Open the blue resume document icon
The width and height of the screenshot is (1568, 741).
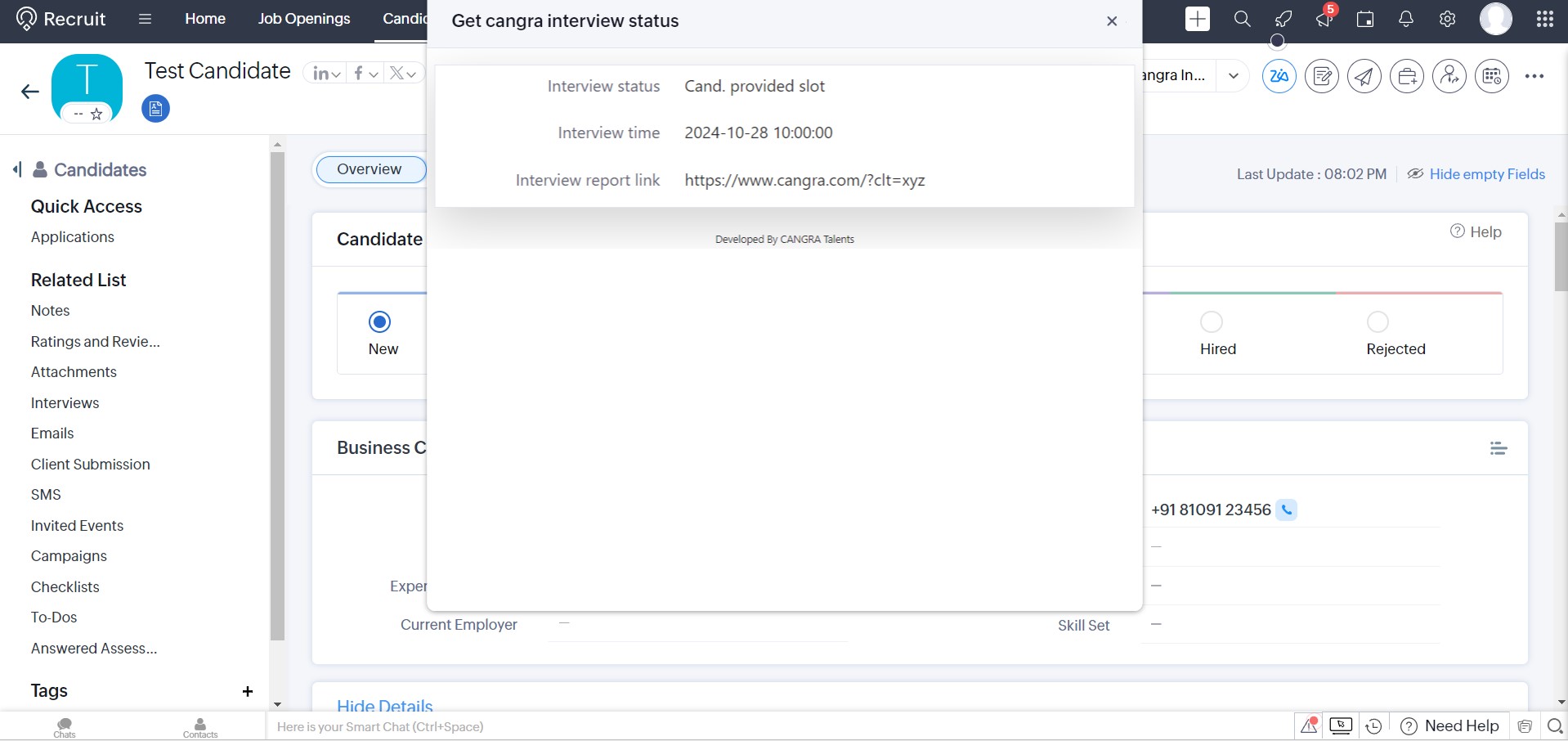(155, 109)
